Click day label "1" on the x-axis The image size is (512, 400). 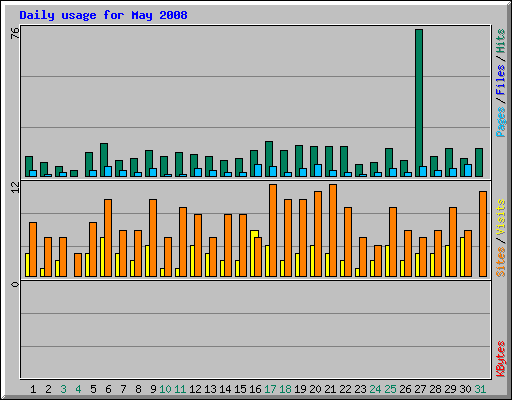(x=33, y=389)
